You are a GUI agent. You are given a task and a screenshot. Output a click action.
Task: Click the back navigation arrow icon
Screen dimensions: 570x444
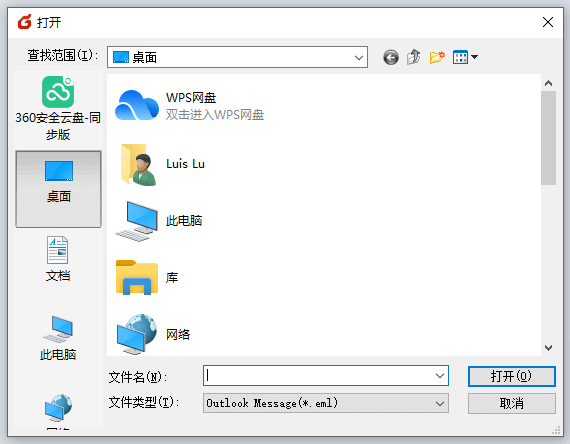tap(391, 57)
